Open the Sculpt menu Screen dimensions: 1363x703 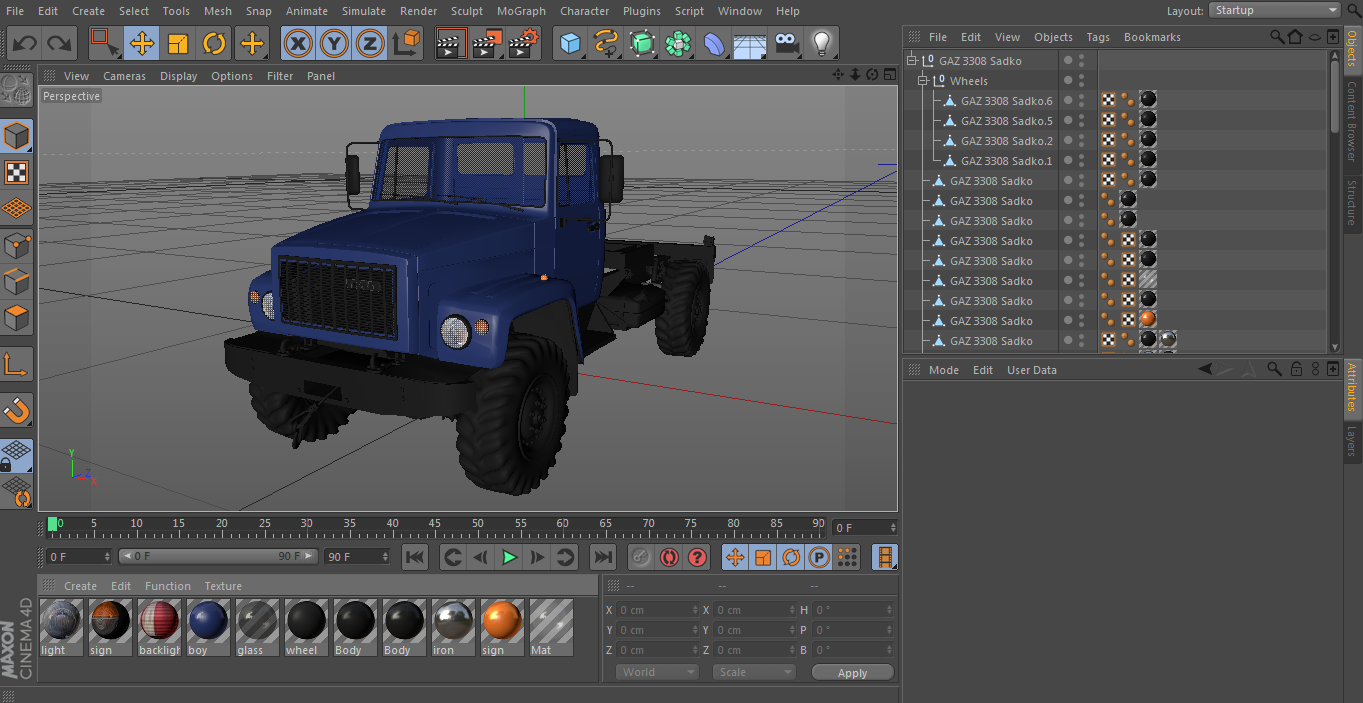(x=467, y=11)
